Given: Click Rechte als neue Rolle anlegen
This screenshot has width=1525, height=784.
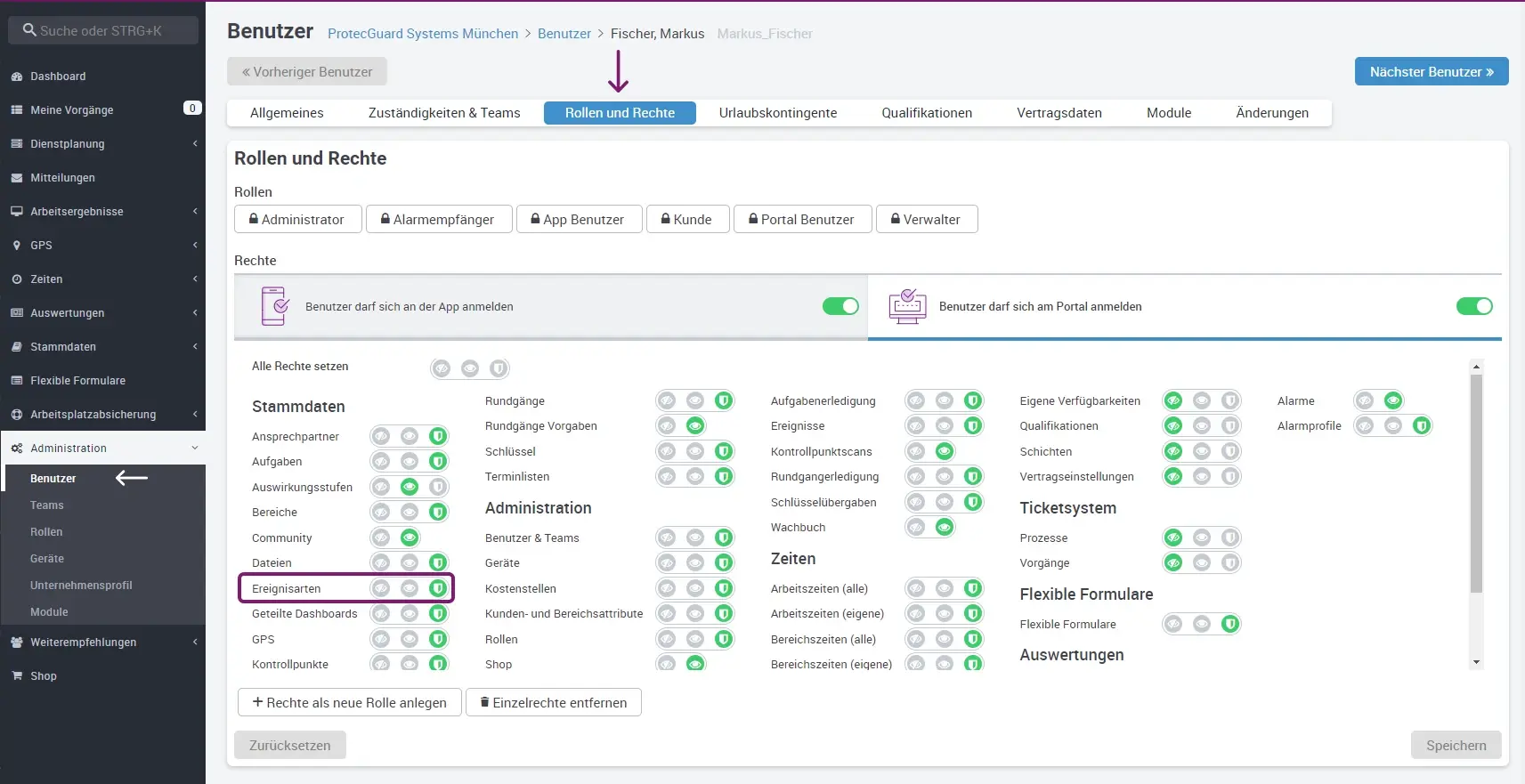Looking at the screenshot, I should point(349,702).
